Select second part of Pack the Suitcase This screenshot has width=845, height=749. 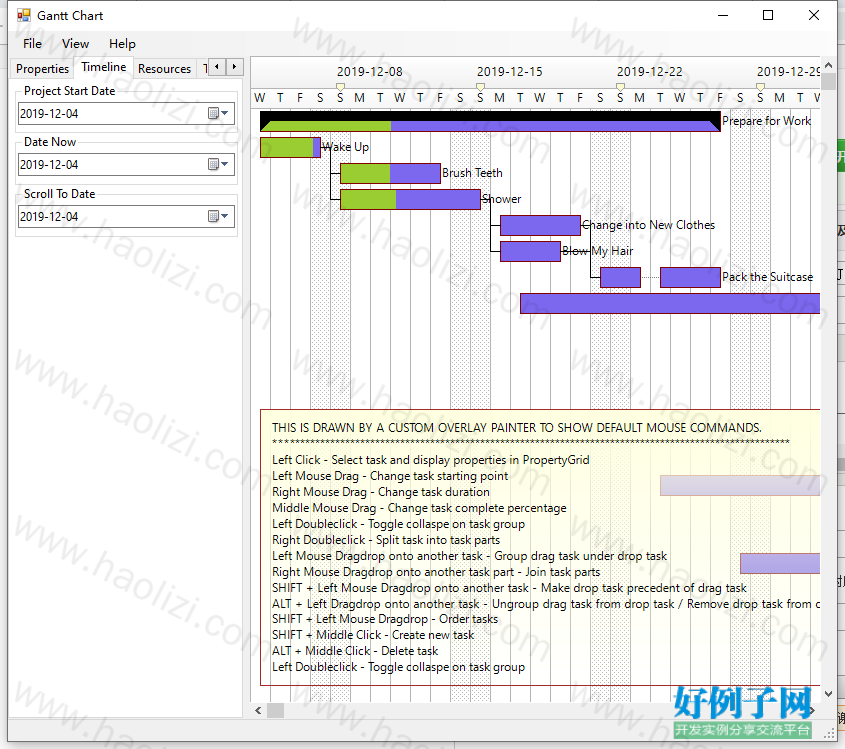(690, 277)
